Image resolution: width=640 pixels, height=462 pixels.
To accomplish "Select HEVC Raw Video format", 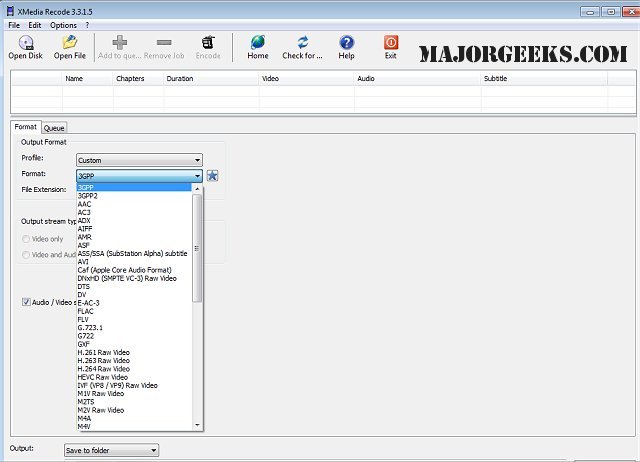I will point(134,377).
